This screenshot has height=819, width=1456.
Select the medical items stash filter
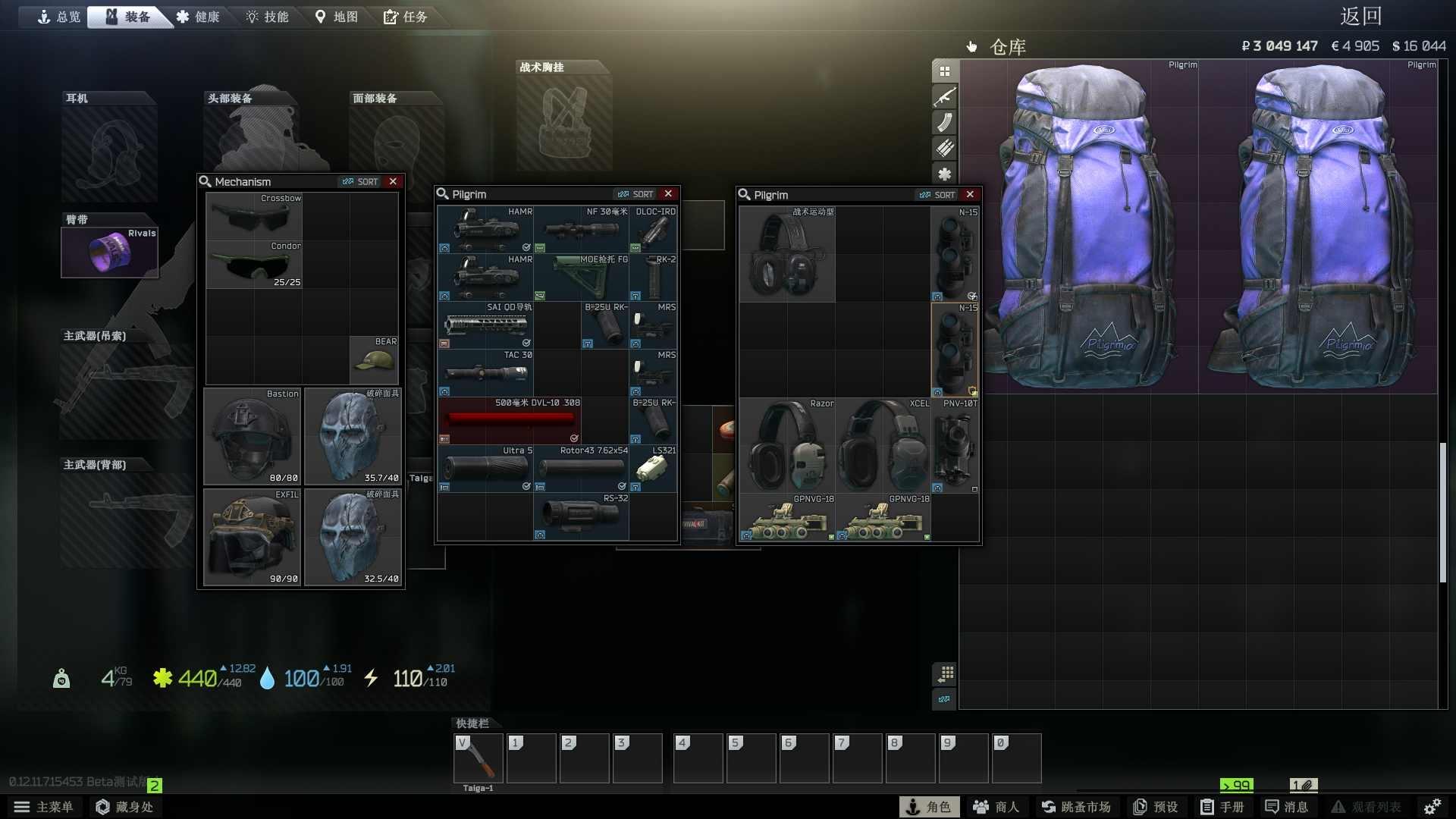click(944, 174)
